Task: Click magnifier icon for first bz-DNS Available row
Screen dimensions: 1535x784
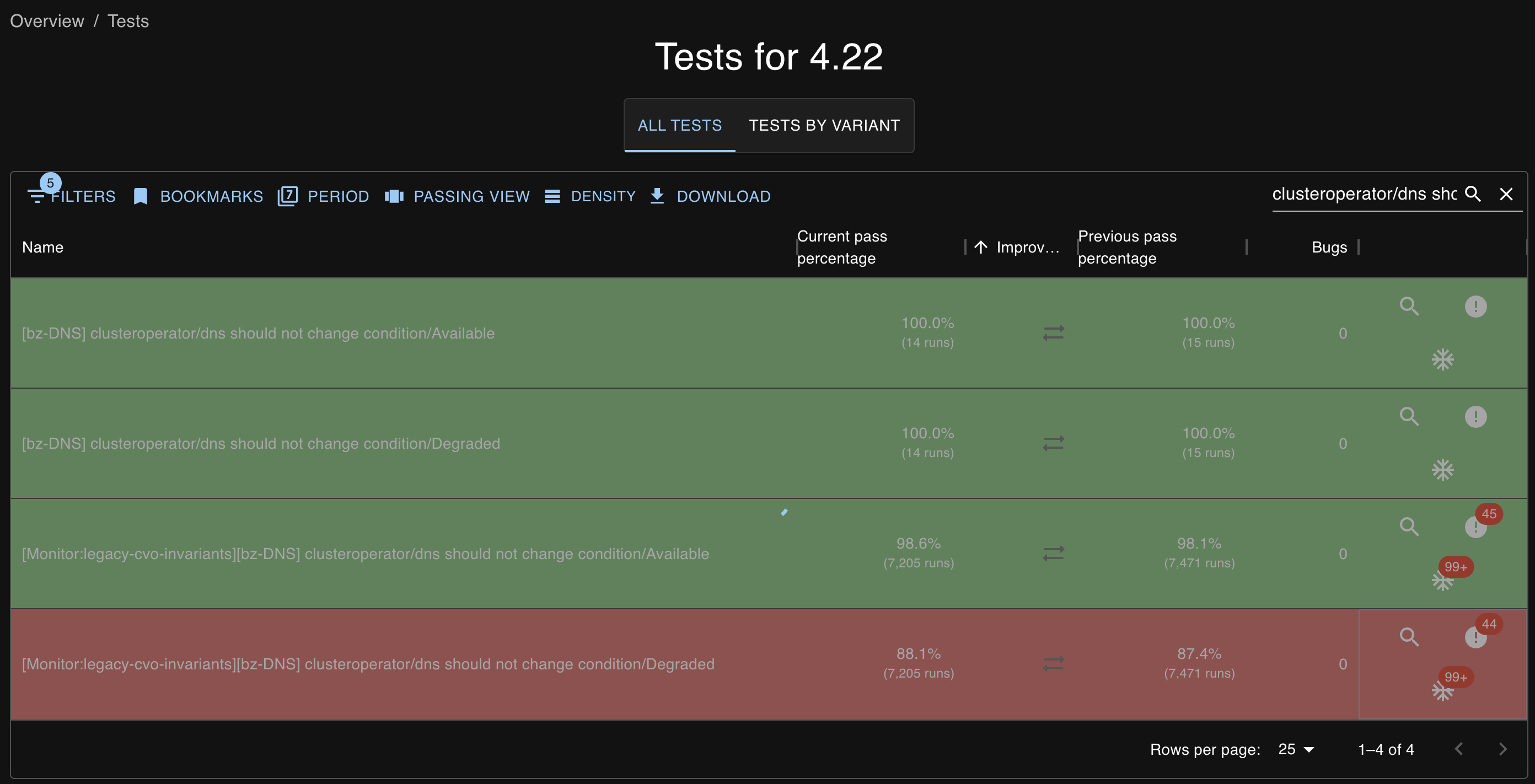Action: tap(1409, 306)
